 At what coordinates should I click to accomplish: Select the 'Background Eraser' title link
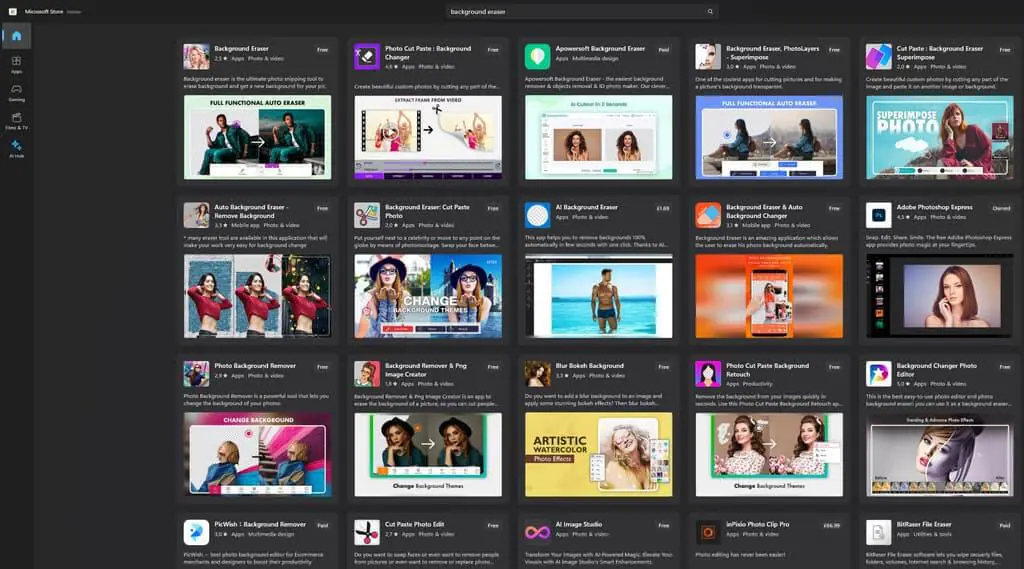coord(241,48)
